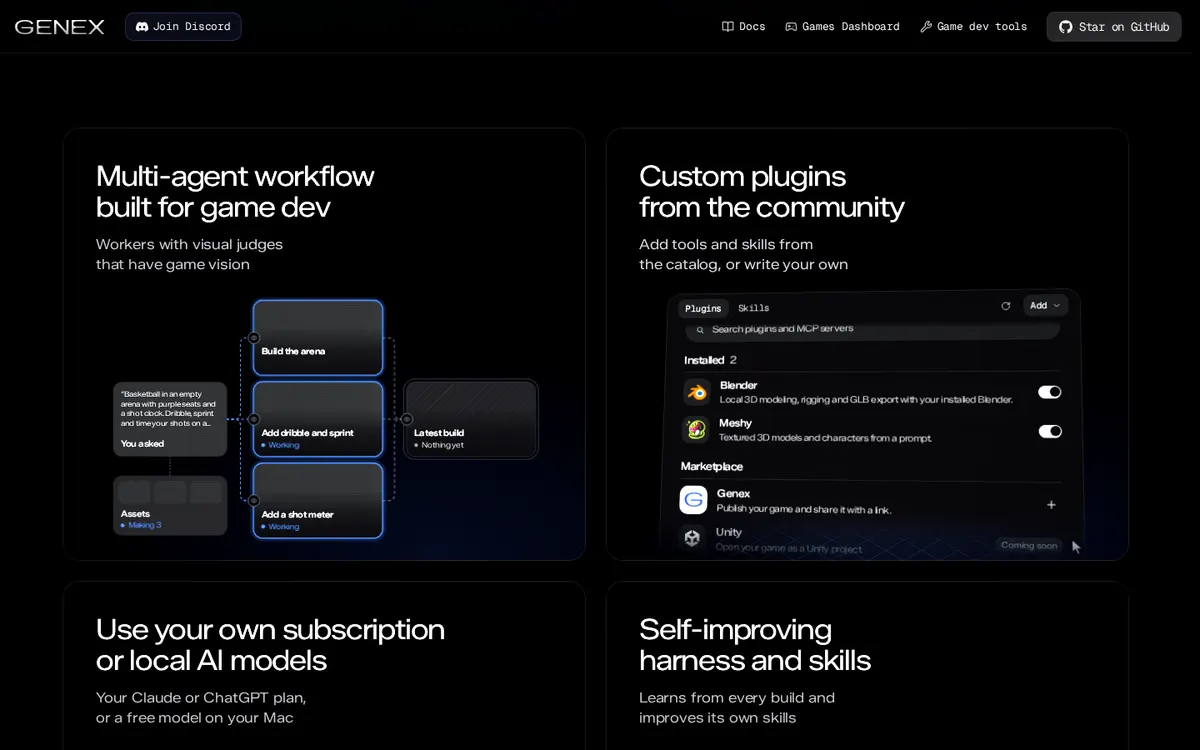This screenshot has height=750, width=1200.
Task: Add the Genex plugin with plus icon
Action: coord(1051,505)
